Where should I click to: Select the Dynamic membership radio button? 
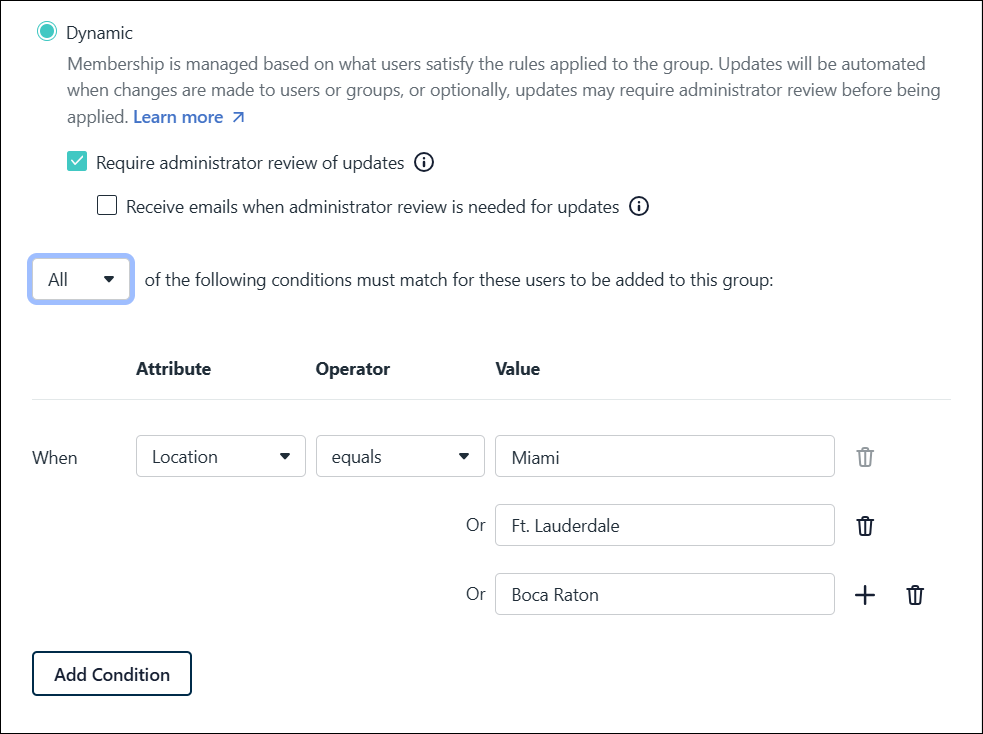pos(47,32)
